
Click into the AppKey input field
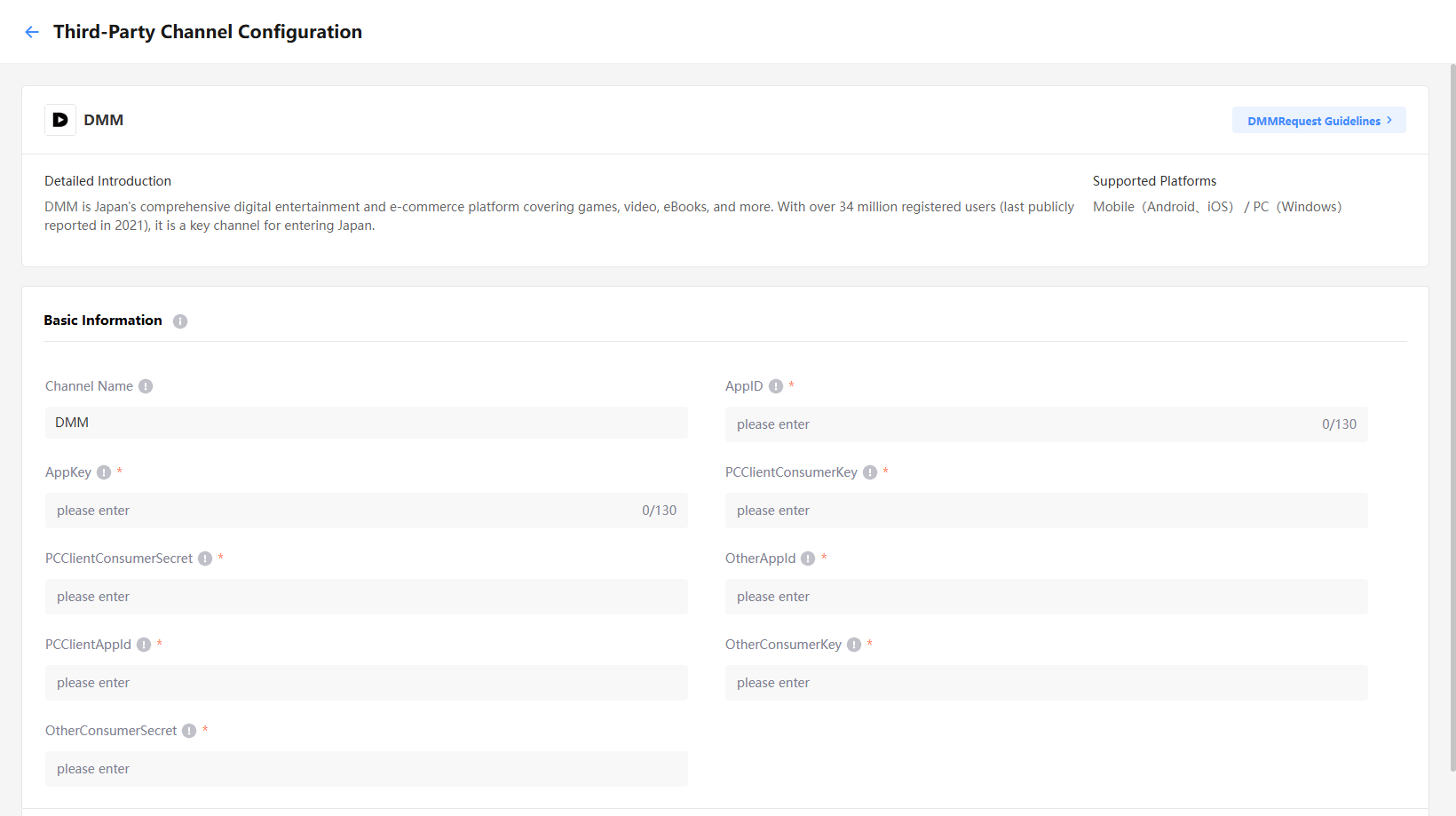367,511
